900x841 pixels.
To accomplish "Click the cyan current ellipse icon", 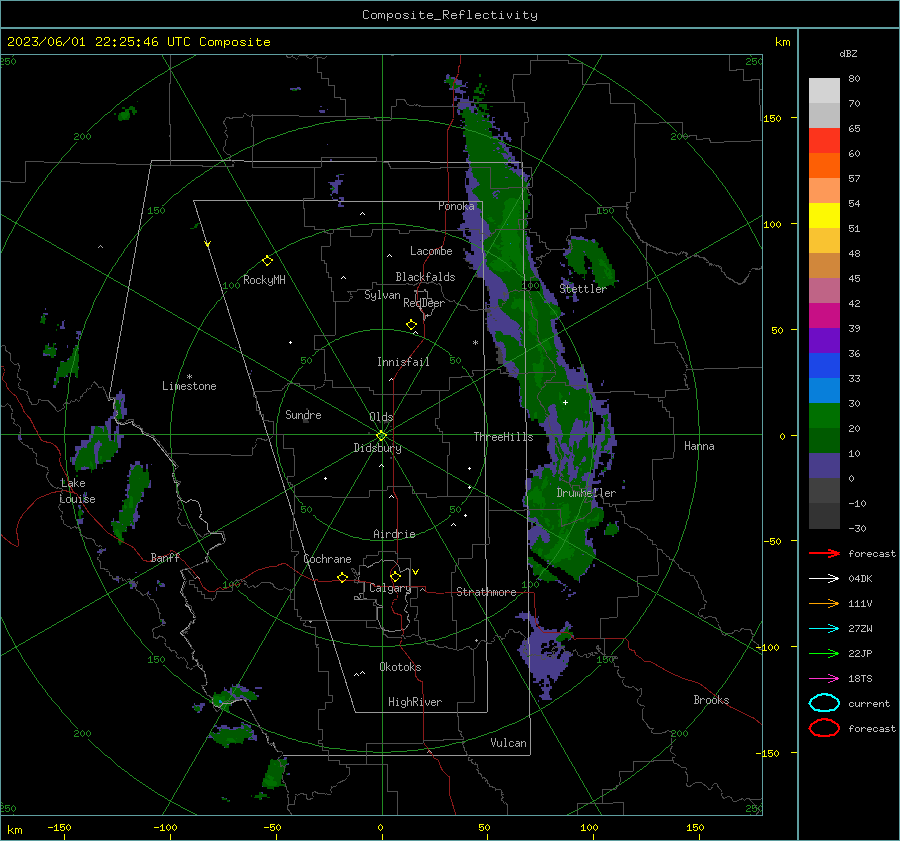I will [x=824, y=703].
